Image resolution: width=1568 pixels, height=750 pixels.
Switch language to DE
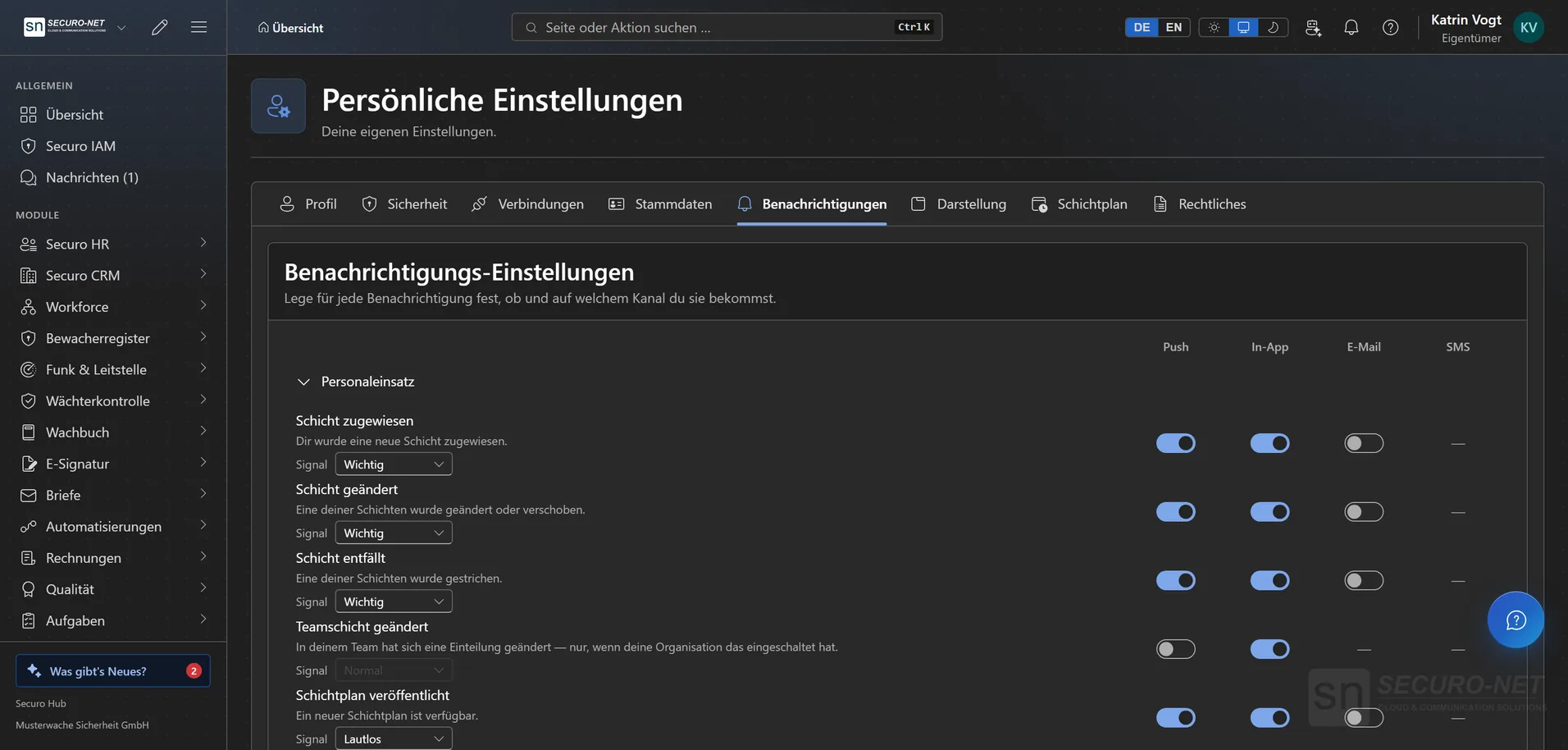click(x=1142, y=27)
